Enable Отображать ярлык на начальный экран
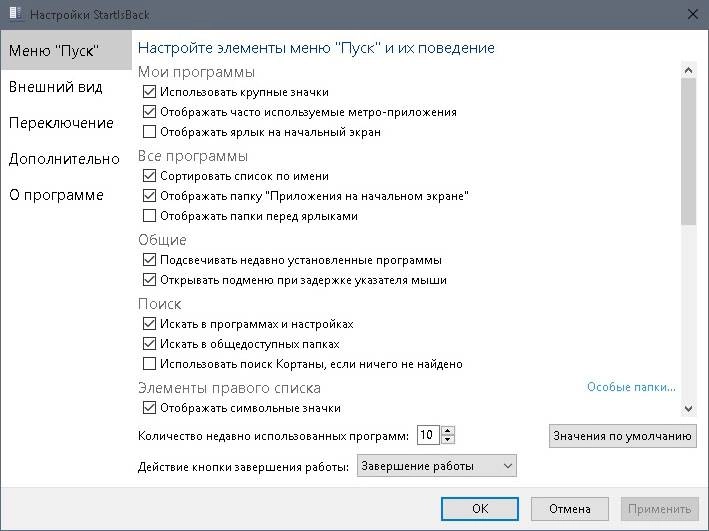 tap(149, 132)
